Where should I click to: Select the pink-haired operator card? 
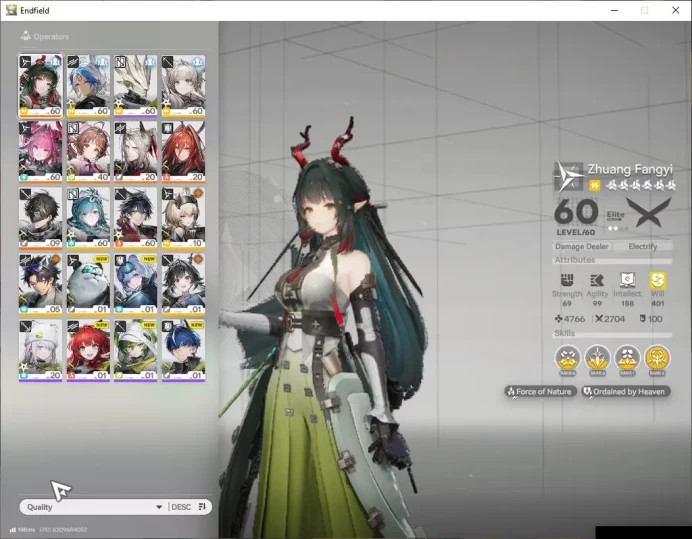[40, 152]
